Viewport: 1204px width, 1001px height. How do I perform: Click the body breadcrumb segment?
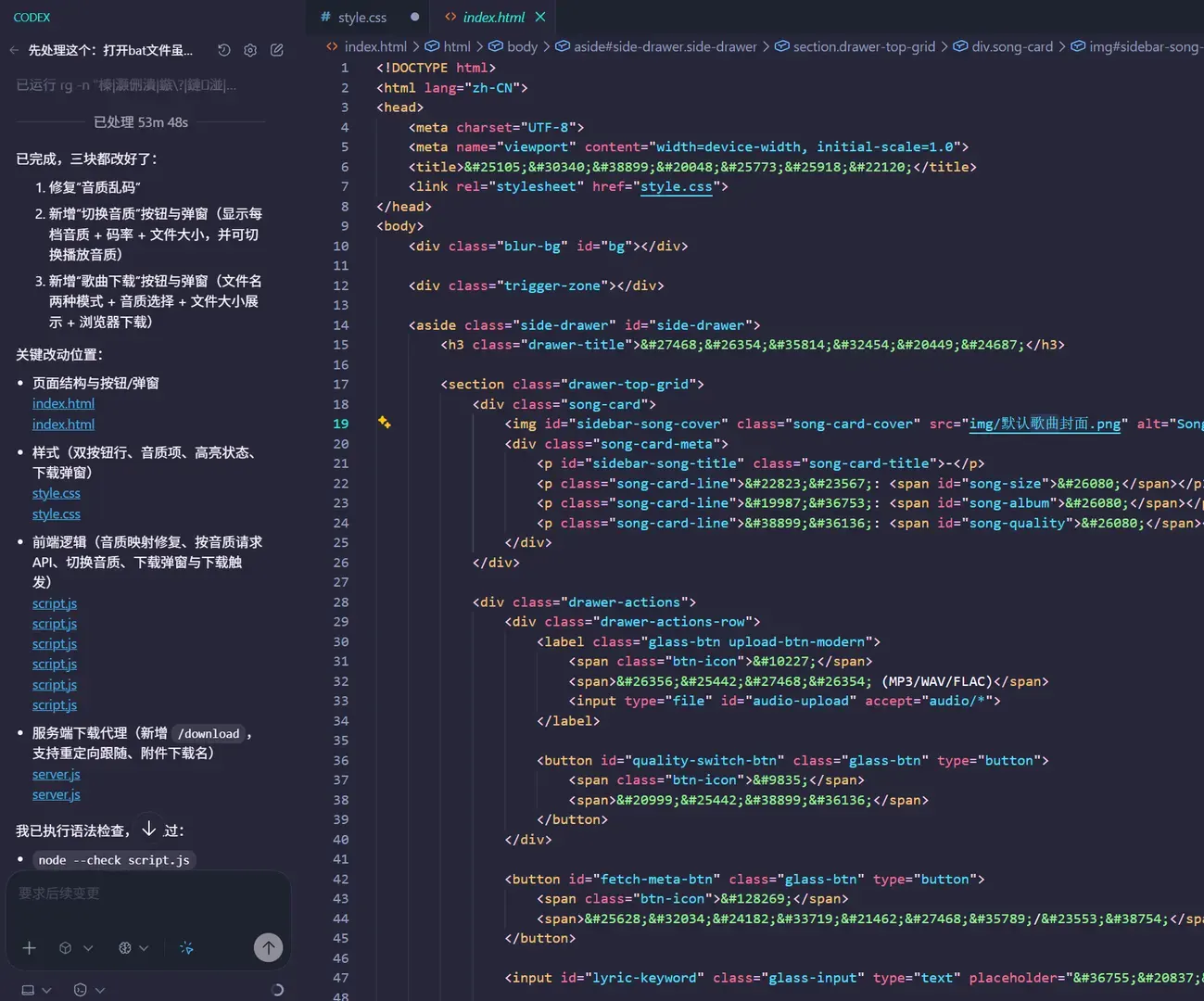[522, 46]
